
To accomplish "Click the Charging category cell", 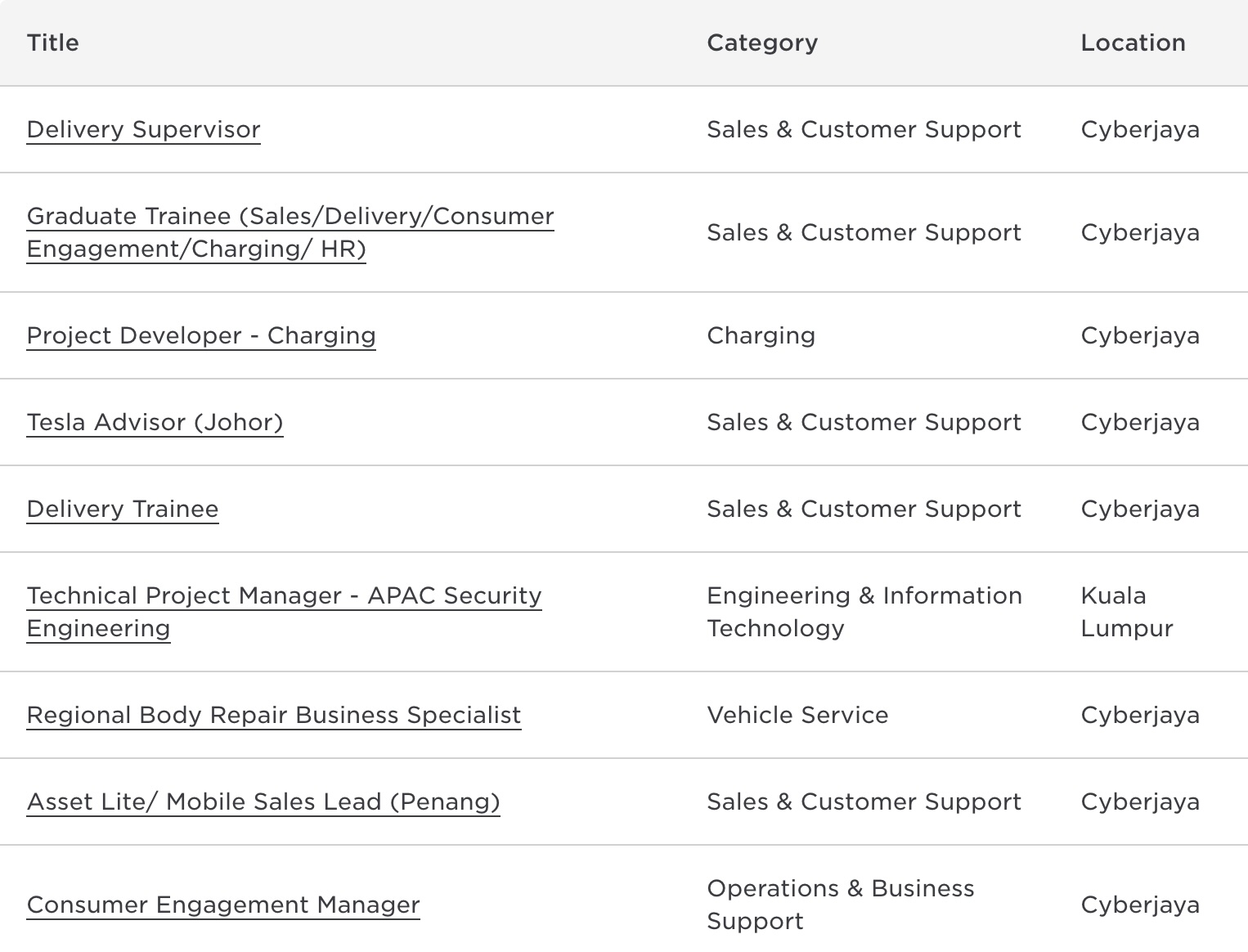I will coord(761,335).
